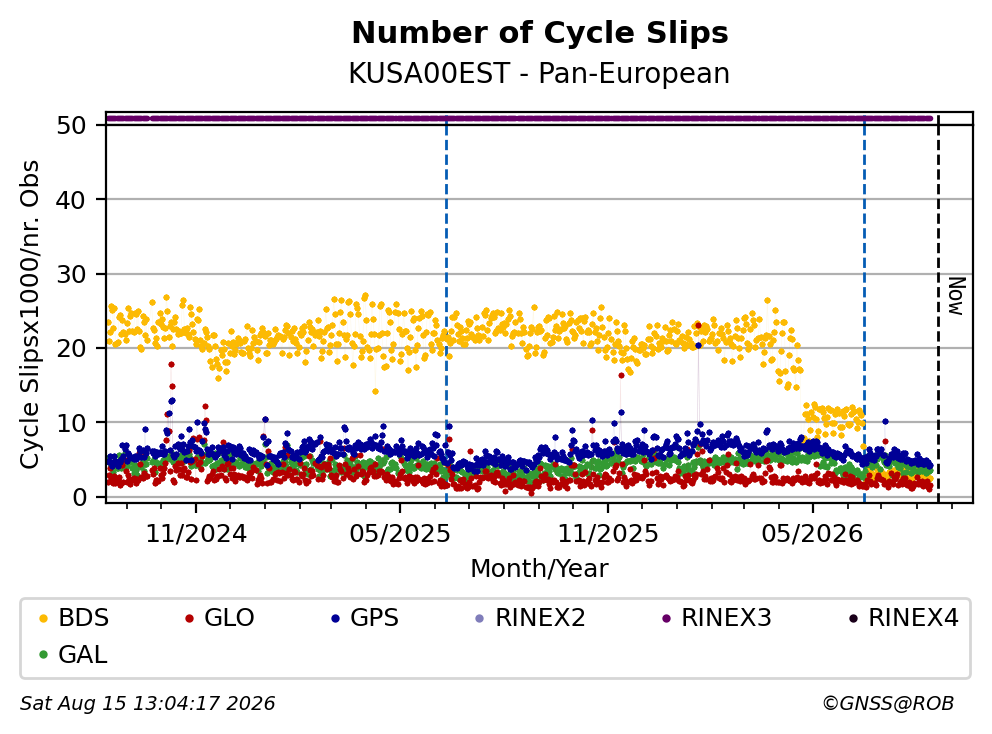Viewport: 992px width, 734px height.
Task: Click the GAL legend marker dot
Action: pos(43,655)
